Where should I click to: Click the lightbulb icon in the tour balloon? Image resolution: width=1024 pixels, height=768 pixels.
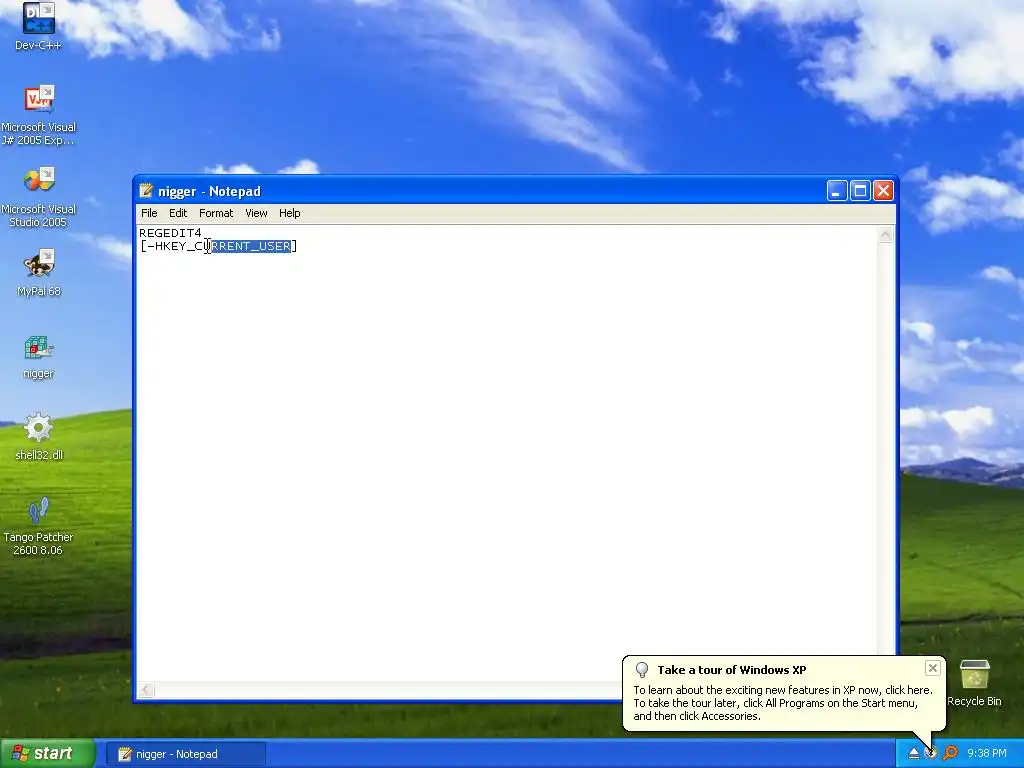pyautogui.click(x=642, y=670)
